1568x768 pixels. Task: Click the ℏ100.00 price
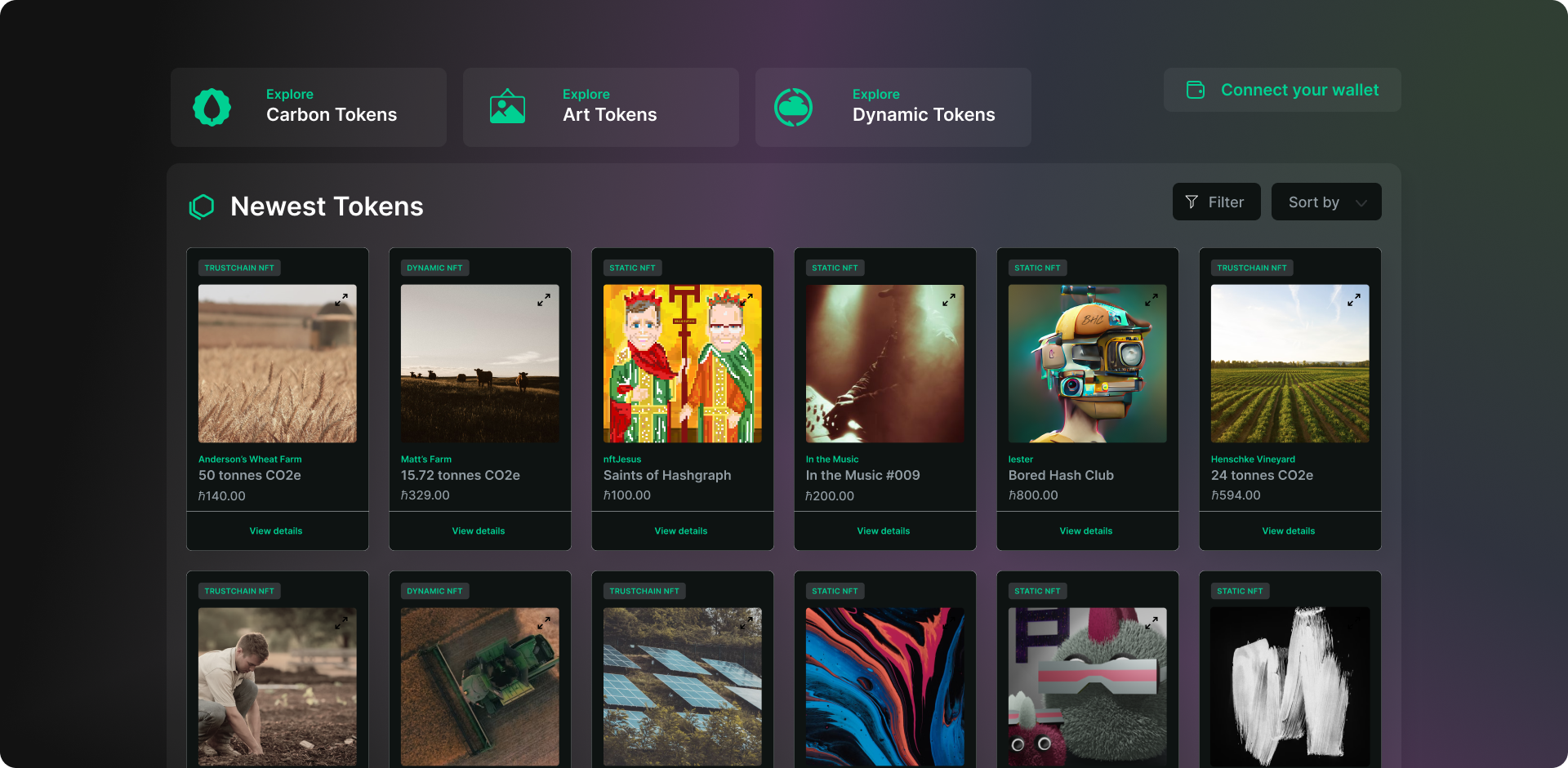627,495
